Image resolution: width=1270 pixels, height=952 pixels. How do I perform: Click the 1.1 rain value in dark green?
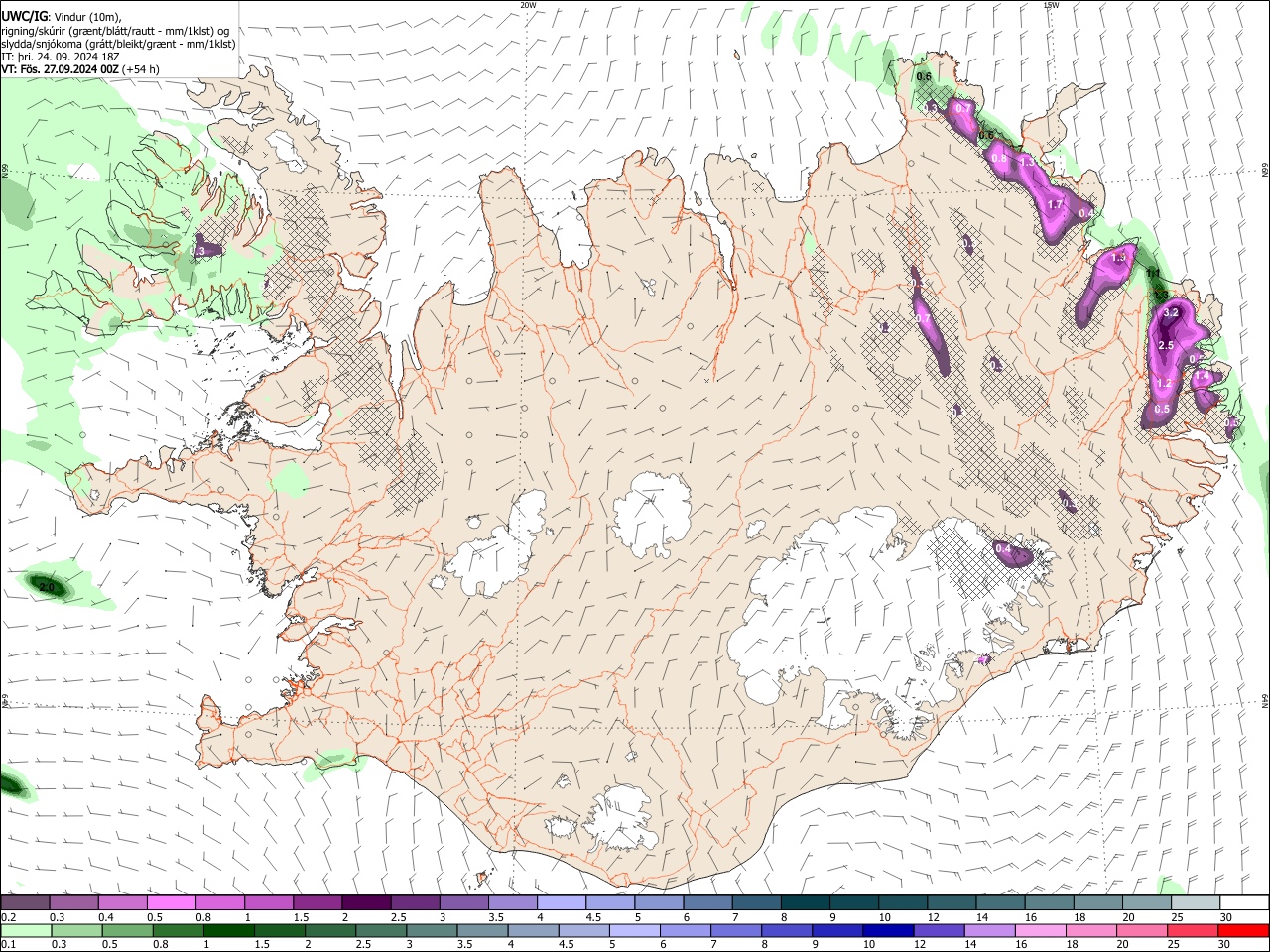[x=1153, y=273]
